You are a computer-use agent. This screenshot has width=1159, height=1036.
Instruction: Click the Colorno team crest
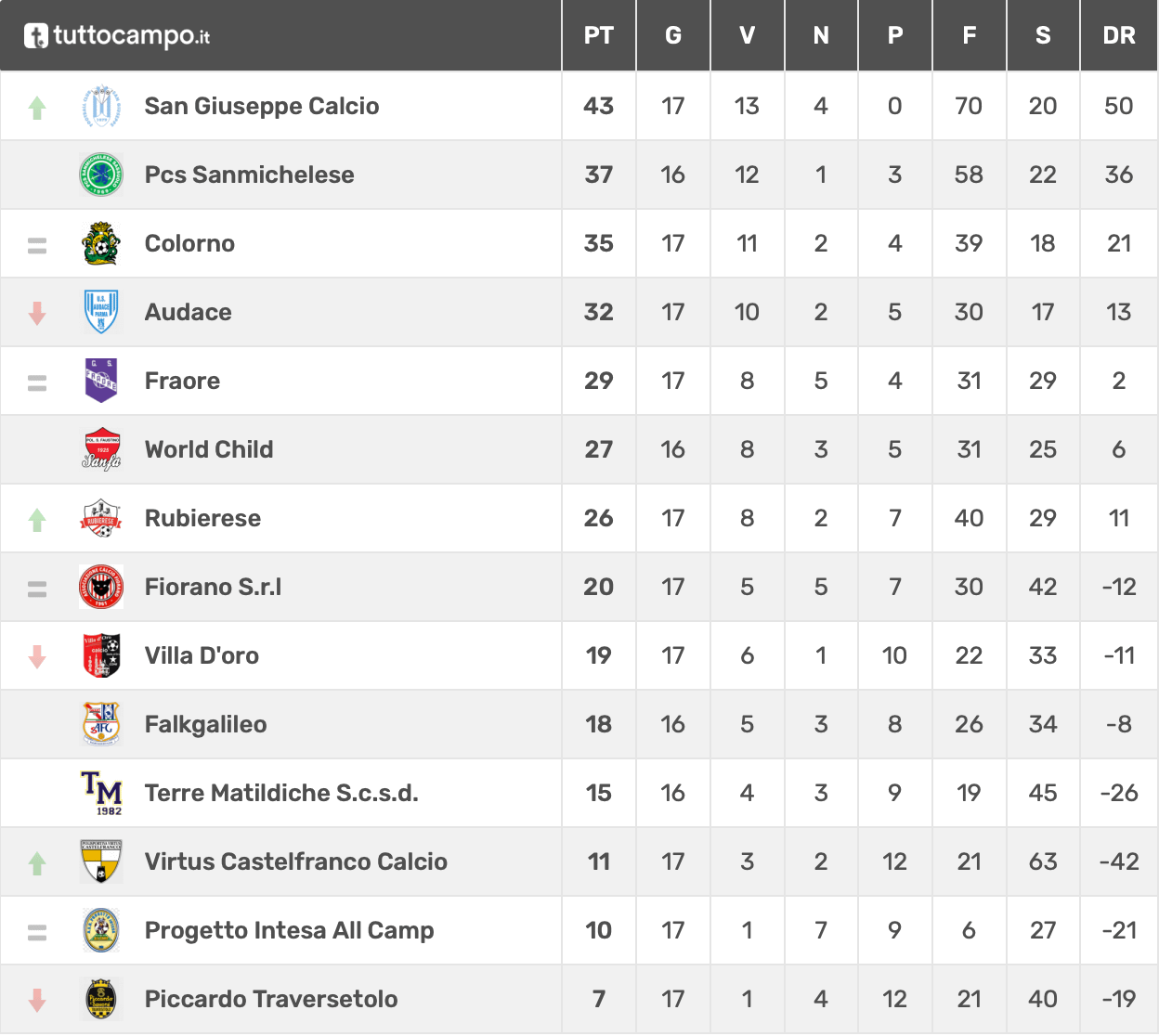(x=101, y=243)
